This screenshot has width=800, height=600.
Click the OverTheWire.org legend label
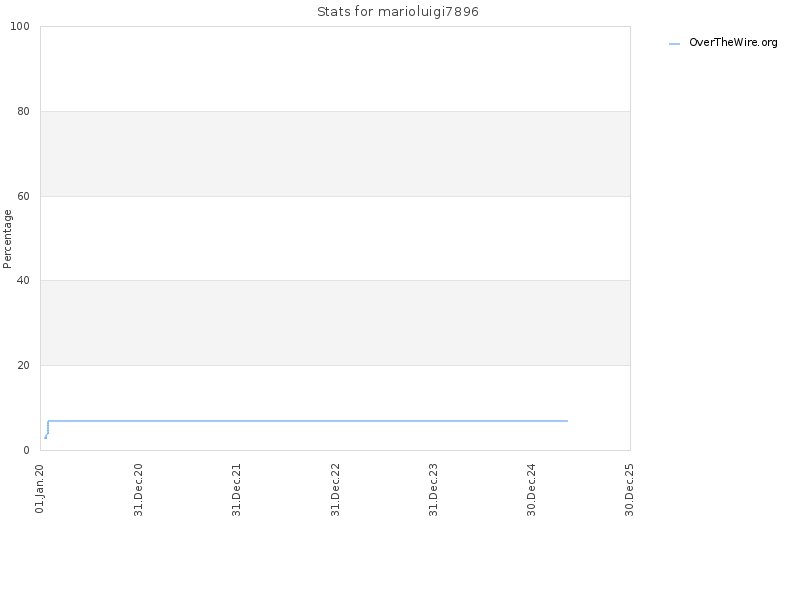733,43
